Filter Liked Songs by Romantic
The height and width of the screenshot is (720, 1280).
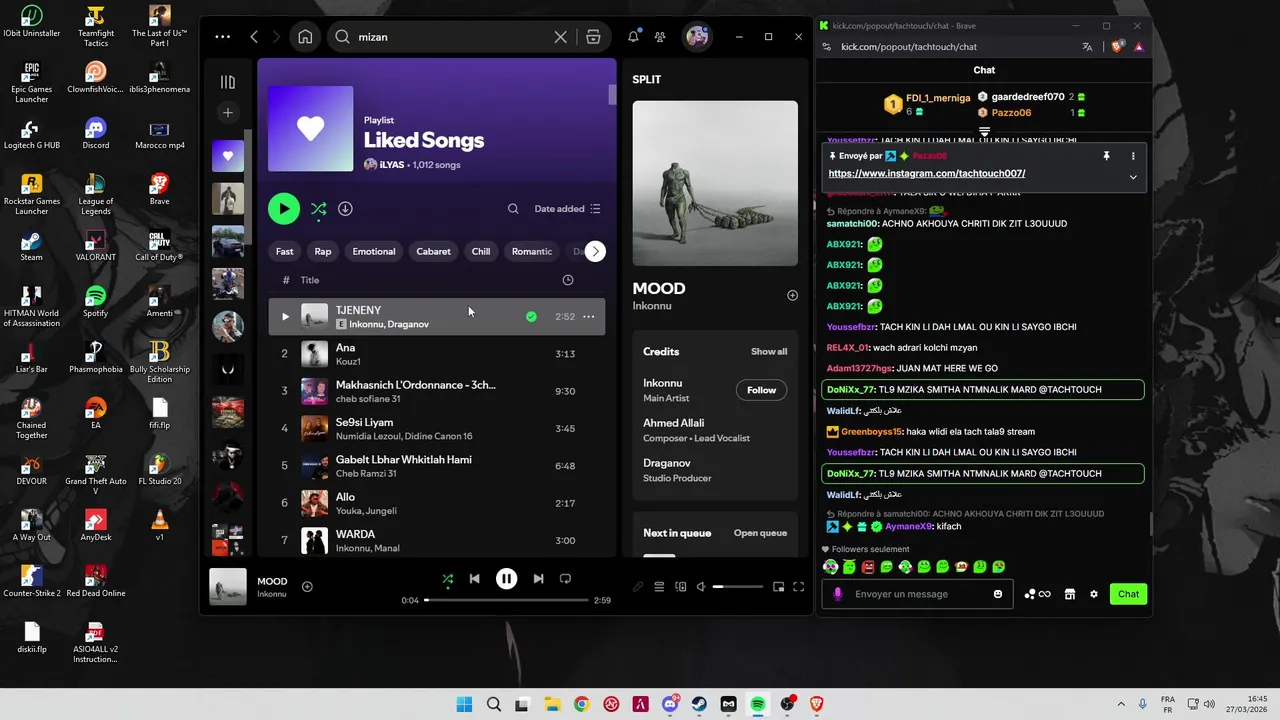pyautogui.click(x=532, y=251)
